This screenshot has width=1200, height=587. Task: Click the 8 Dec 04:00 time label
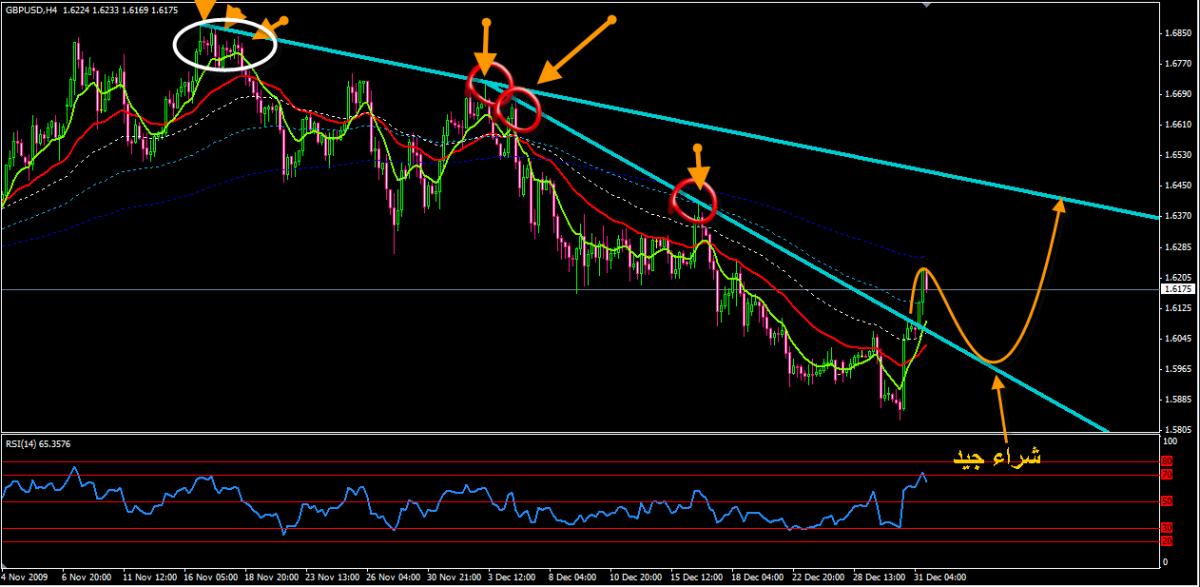[x=574, y=577]
